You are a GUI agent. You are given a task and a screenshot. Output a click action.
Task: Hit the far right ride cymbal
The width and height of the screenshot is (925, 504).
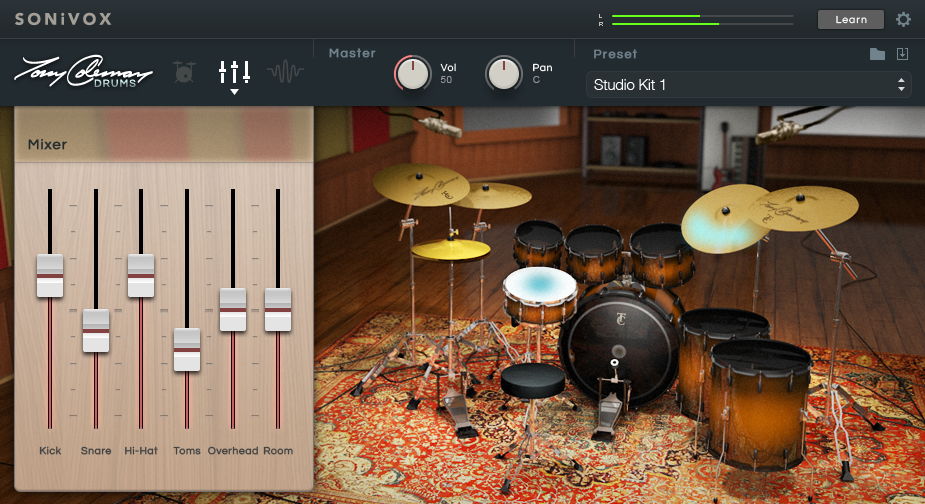(x=805, y=208)
